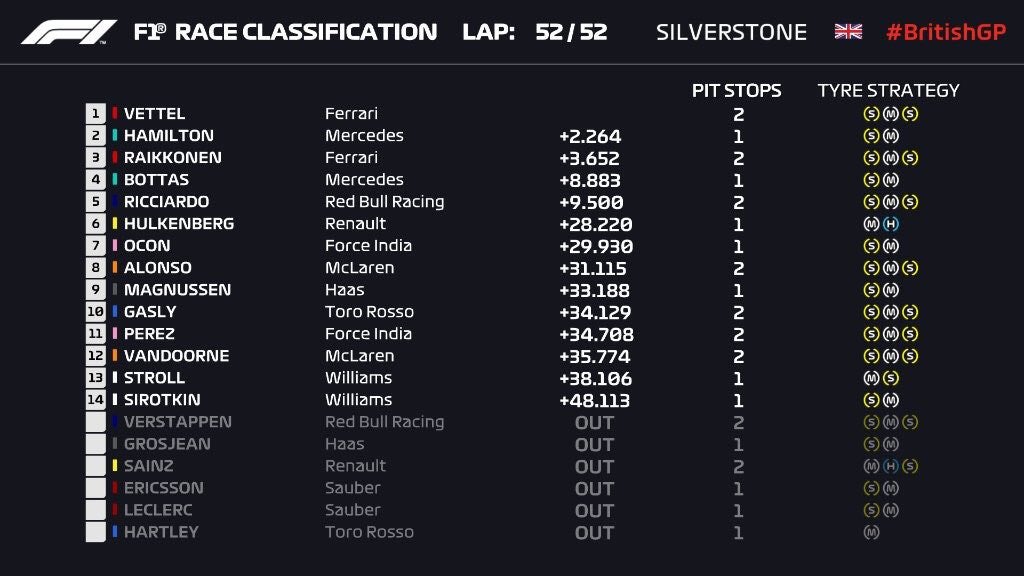Click the position 14 badge beside Sirotkin

[96, 400]
